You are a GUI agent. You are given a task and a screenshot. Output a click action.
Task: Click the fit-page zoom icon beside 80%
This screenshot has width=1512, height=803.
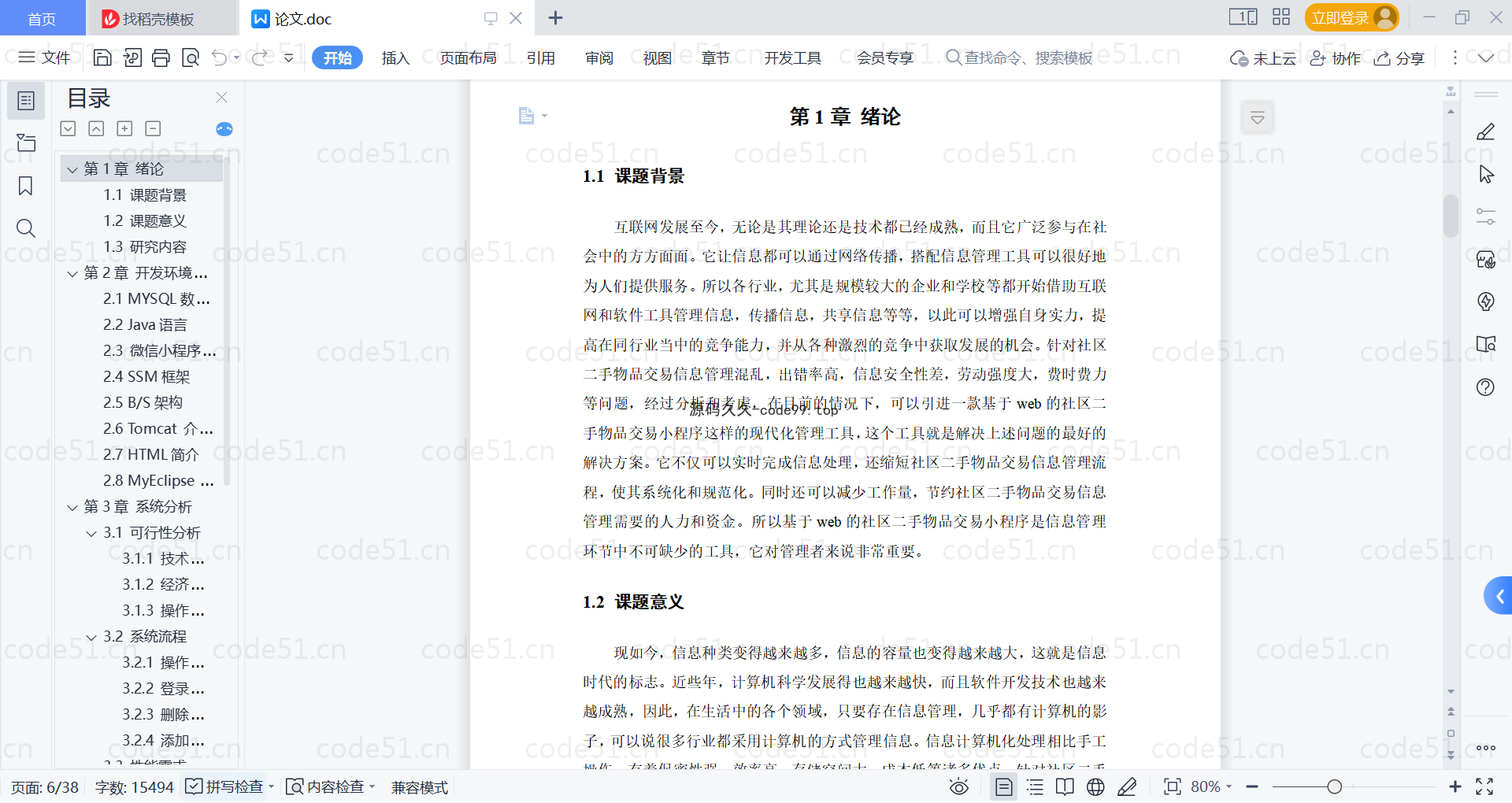(1172, 786)
